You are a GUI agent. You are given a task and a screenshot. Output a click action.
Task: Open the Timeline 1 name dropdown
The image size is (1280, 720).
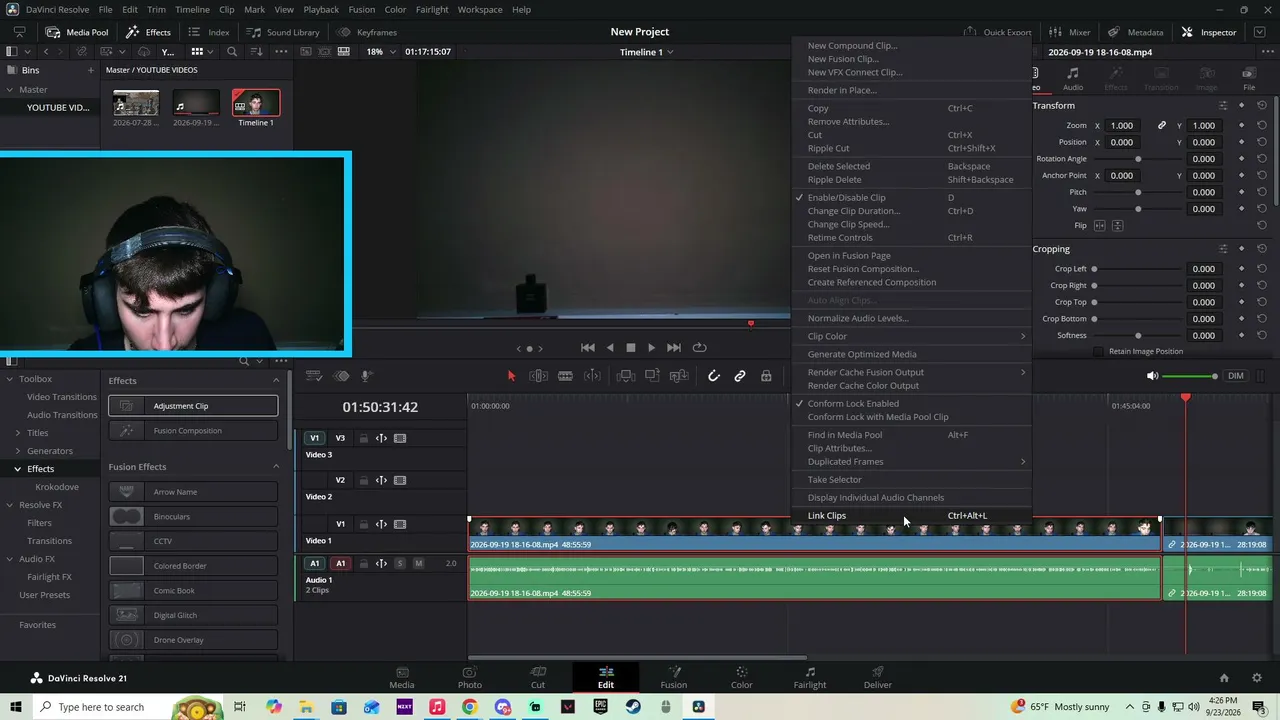[646, 52]
